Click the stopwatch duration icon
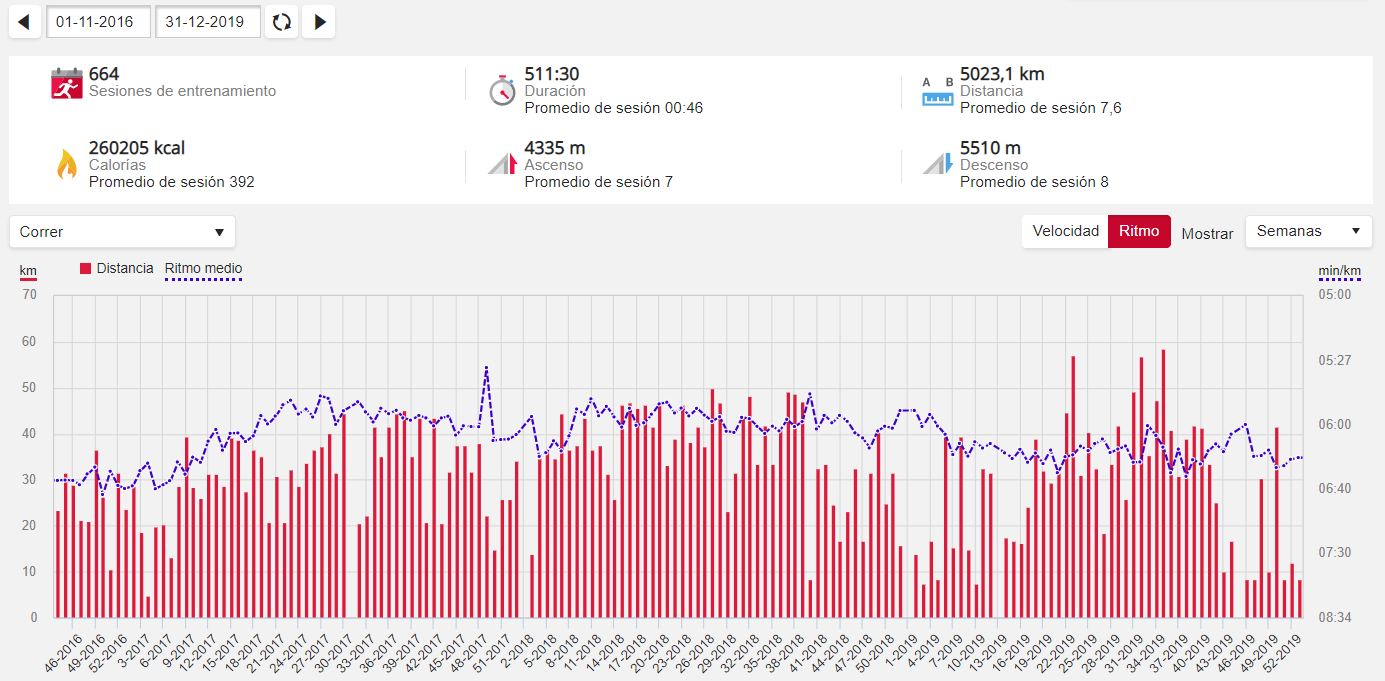Screen dimensions: 1385x681 click(x=502, y=88)
